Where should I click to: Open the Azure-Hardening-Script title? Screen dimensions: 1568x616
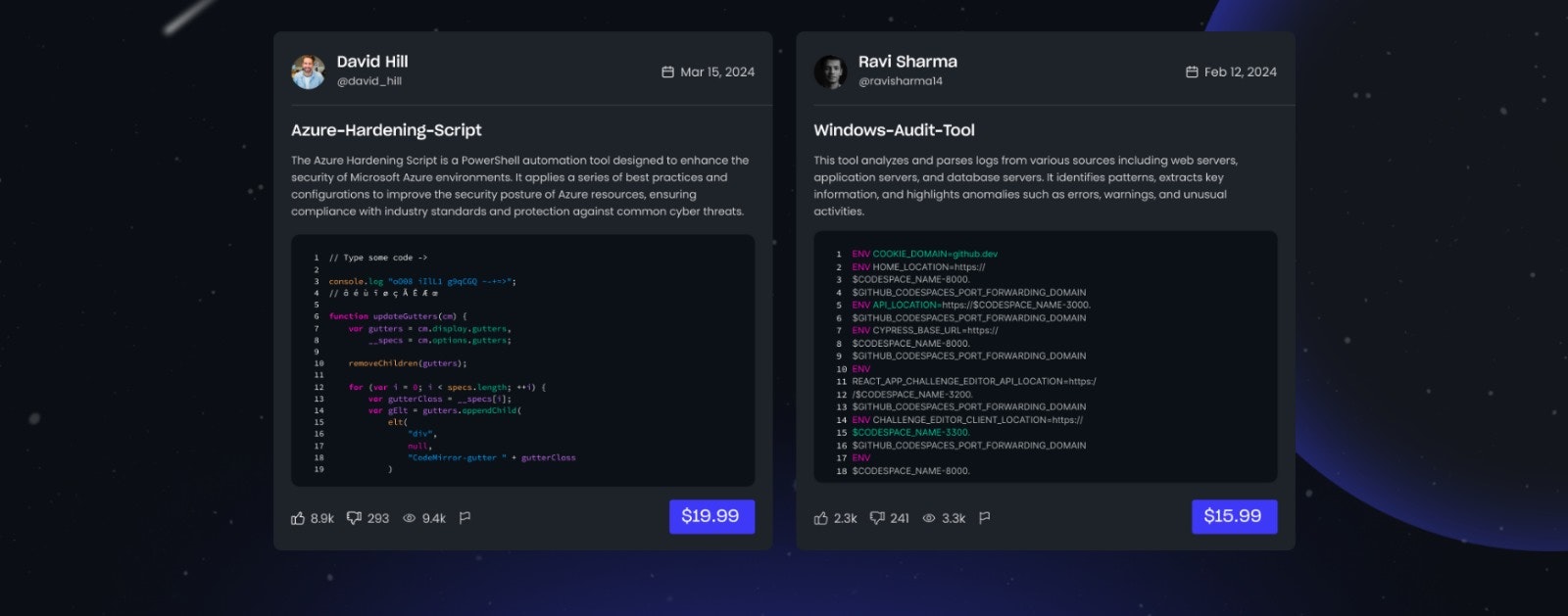click(x=386, y=130)
